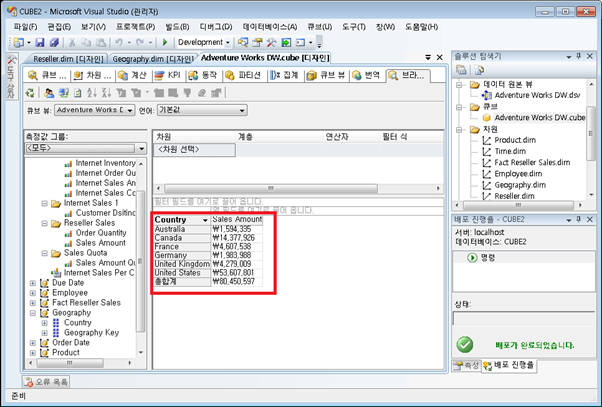Open the vertical 도구 상자 side tab

pos(11,77)
